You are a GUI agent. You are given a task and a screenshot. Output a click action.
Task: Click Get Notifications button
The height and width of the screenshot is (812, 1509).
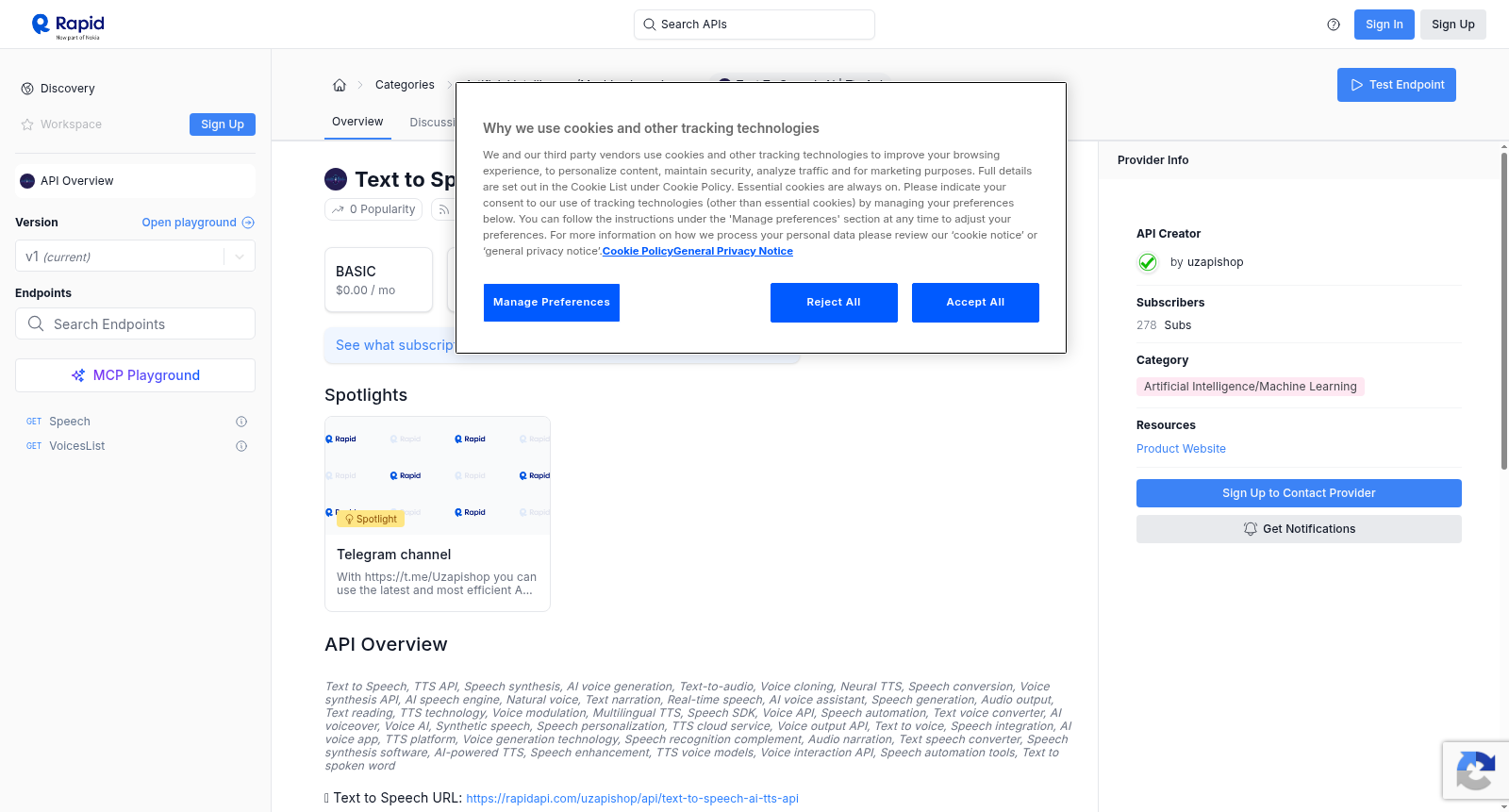(1299, 529)
